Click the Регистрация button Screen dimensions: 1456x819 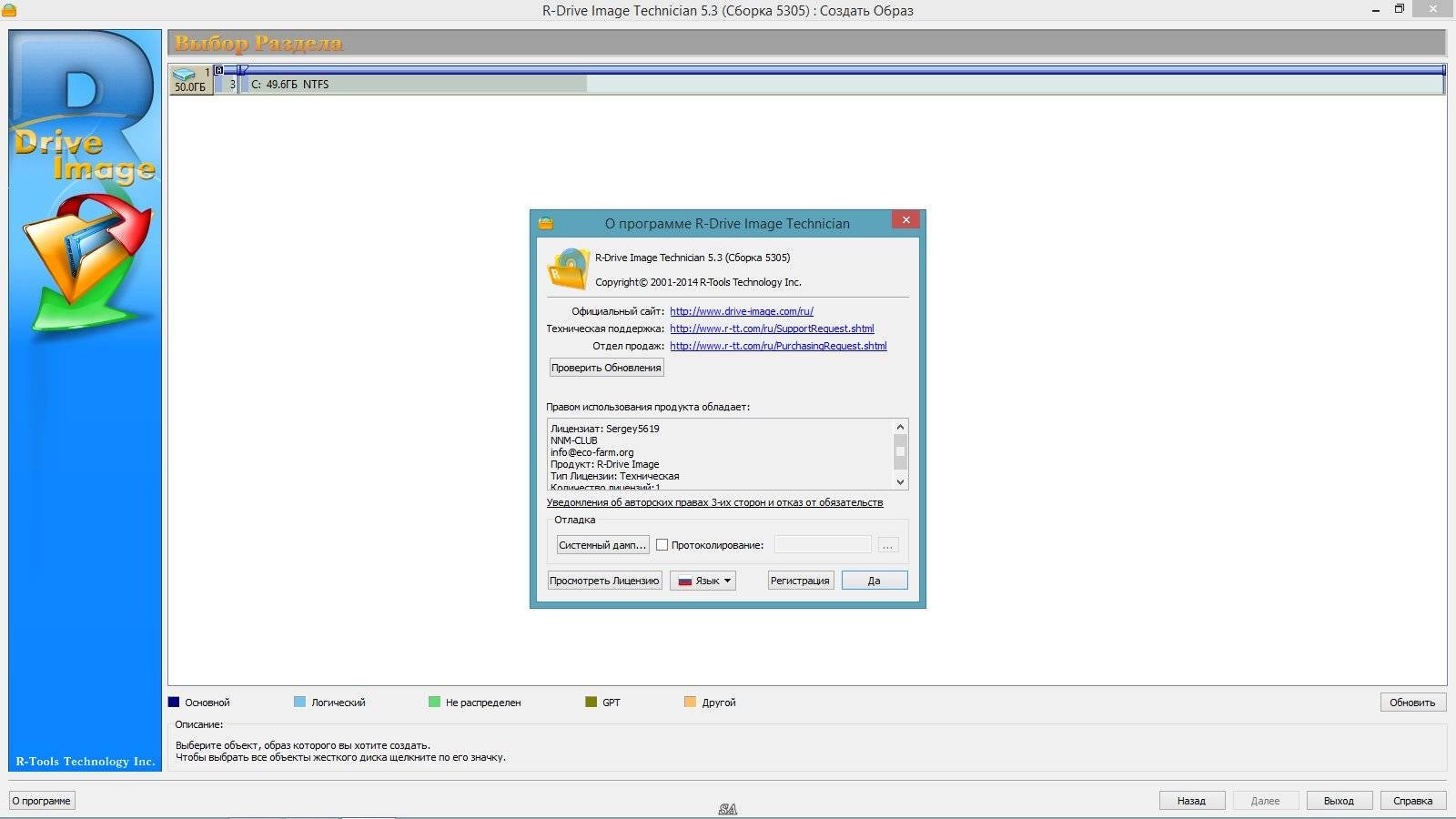(x=800, y=581)
